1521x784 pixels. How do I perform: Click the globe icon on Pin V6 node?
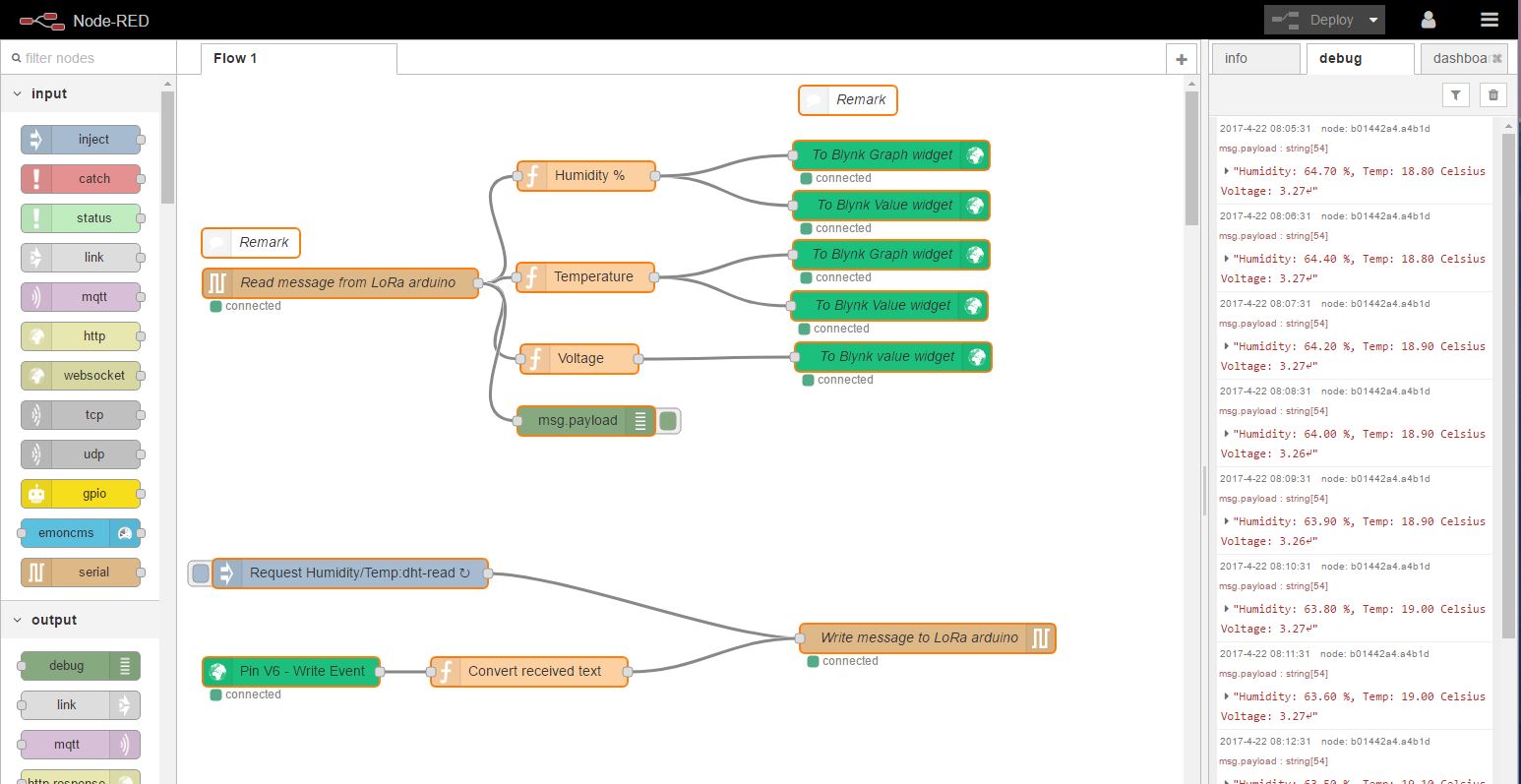217,672
